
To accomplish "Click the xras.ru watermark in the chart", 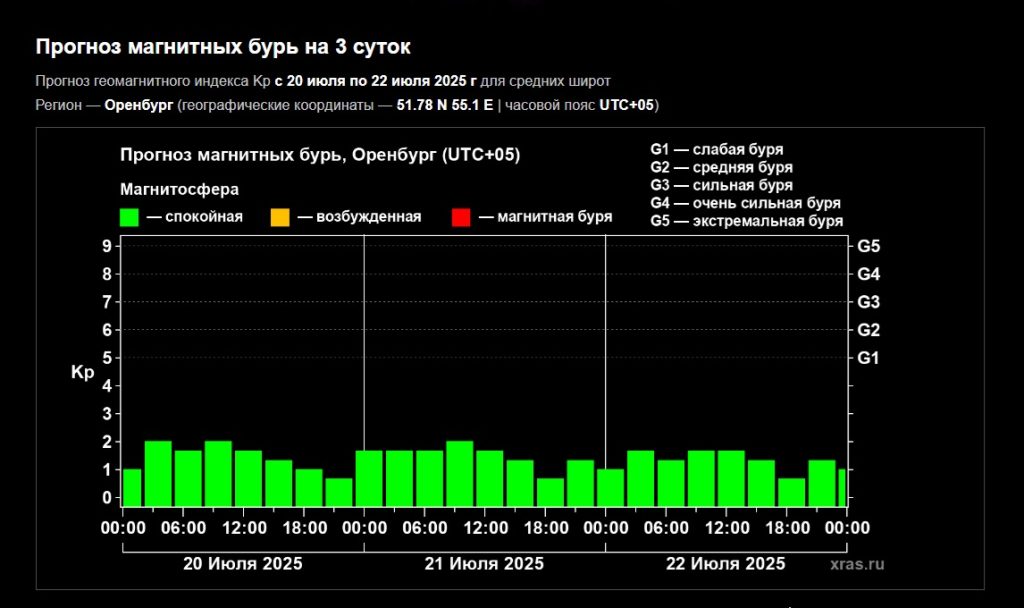I will point(857,564).
